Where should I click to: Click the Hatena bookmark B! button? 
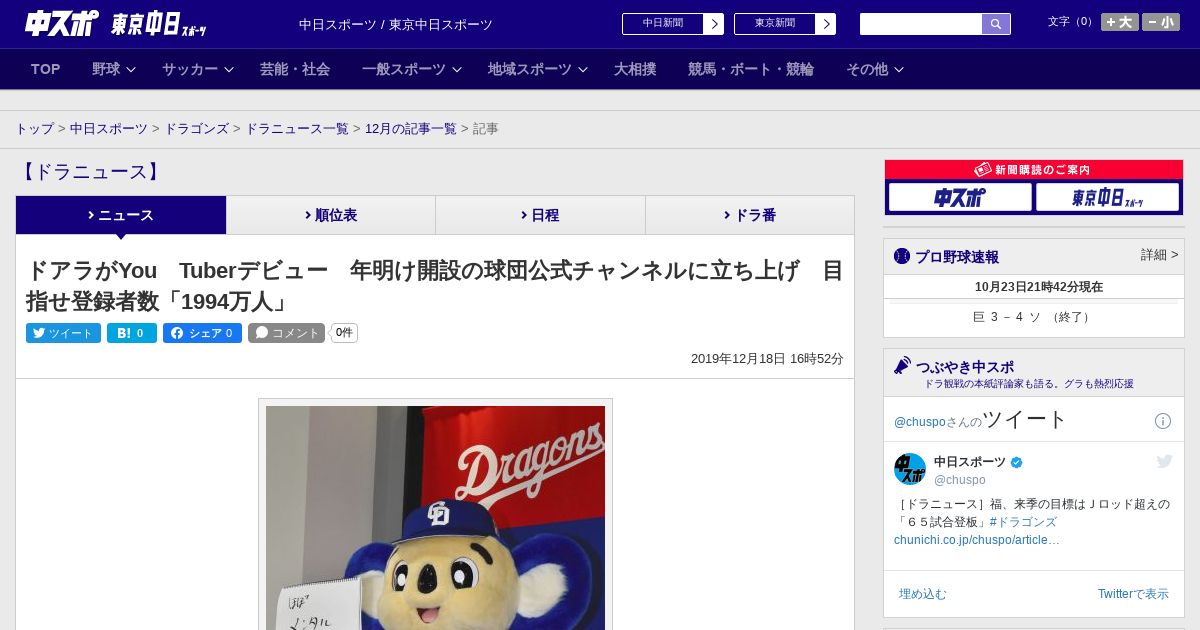pos(132,333)
